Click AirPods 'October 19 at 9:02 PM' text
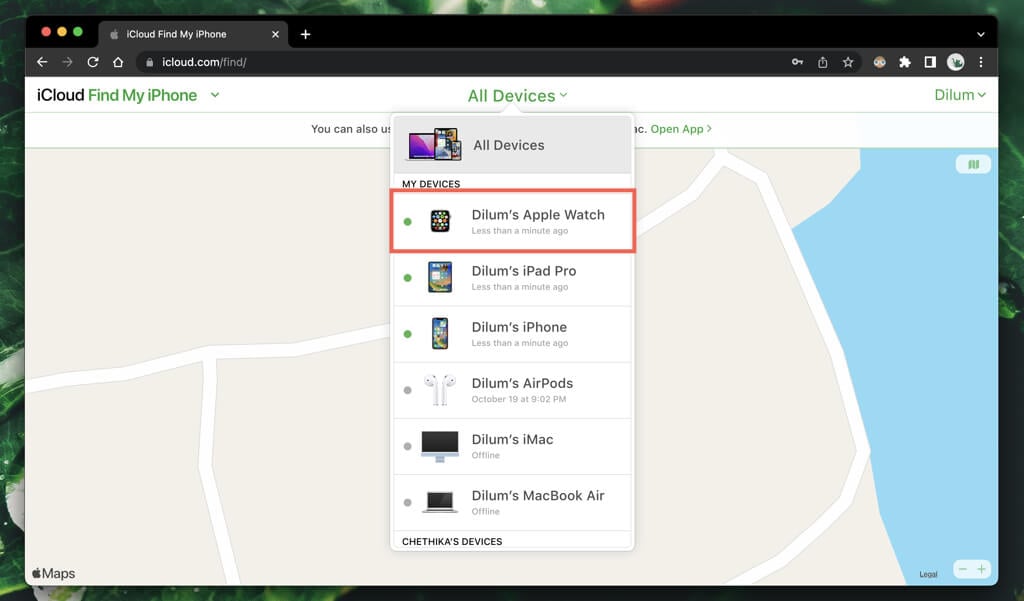 (519, 399)
